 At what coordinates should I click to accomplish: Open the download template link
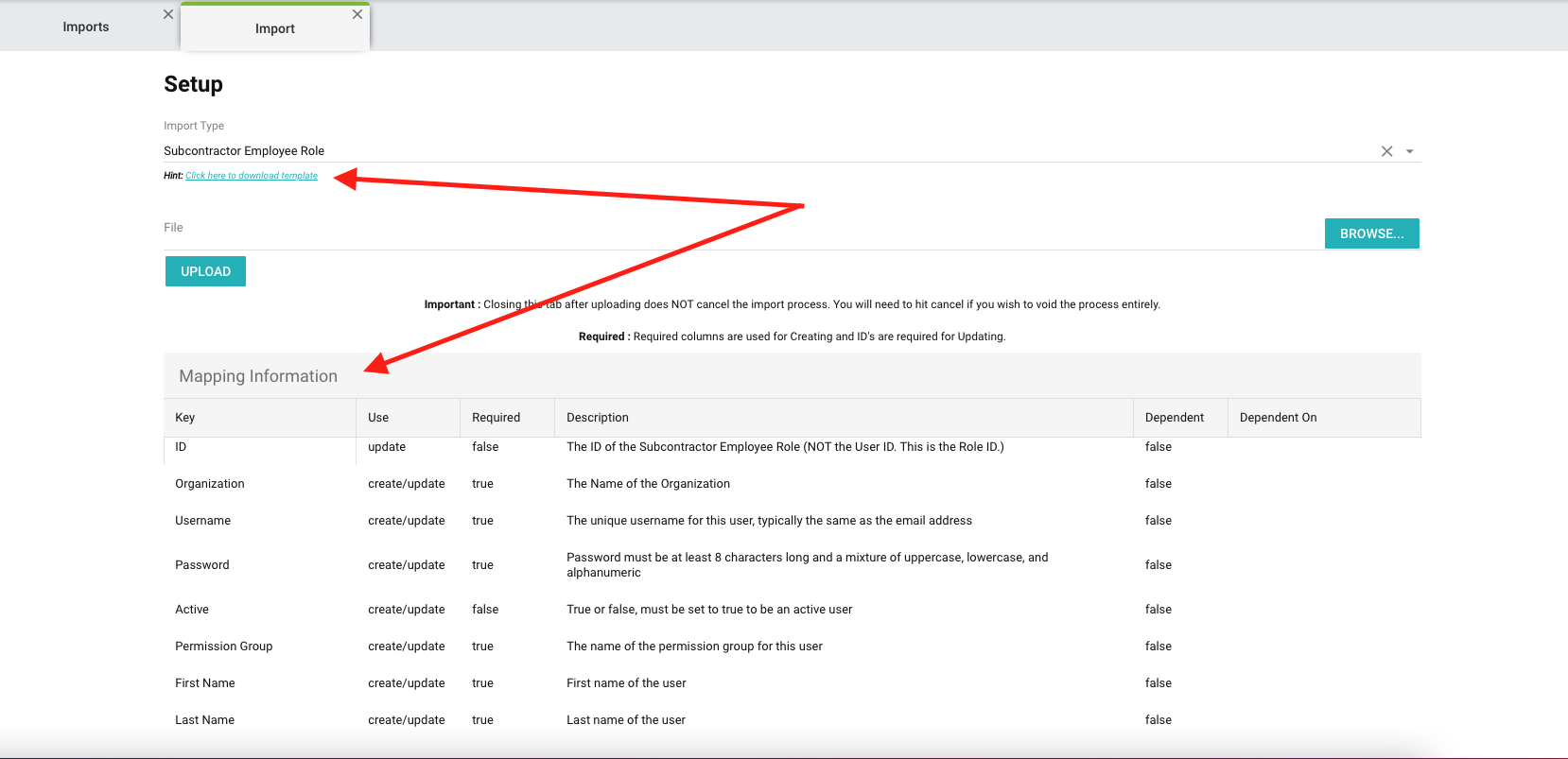[252, 176]
